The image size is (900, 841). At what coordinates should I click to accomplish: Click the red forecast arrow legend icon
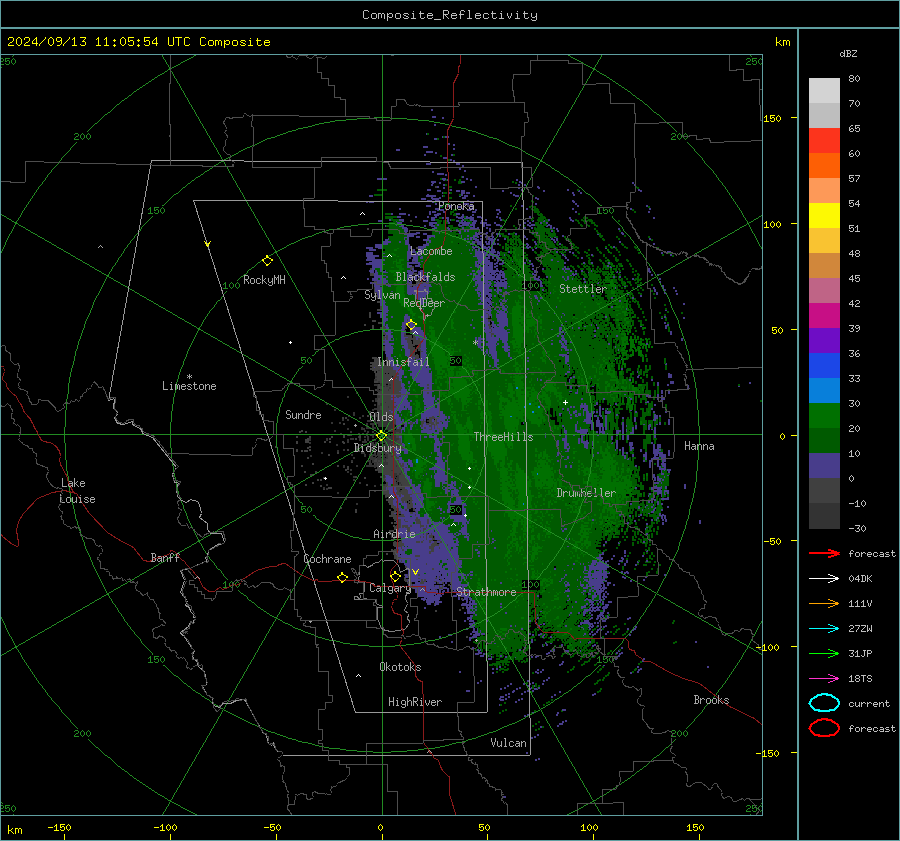[x=824, y=553]
